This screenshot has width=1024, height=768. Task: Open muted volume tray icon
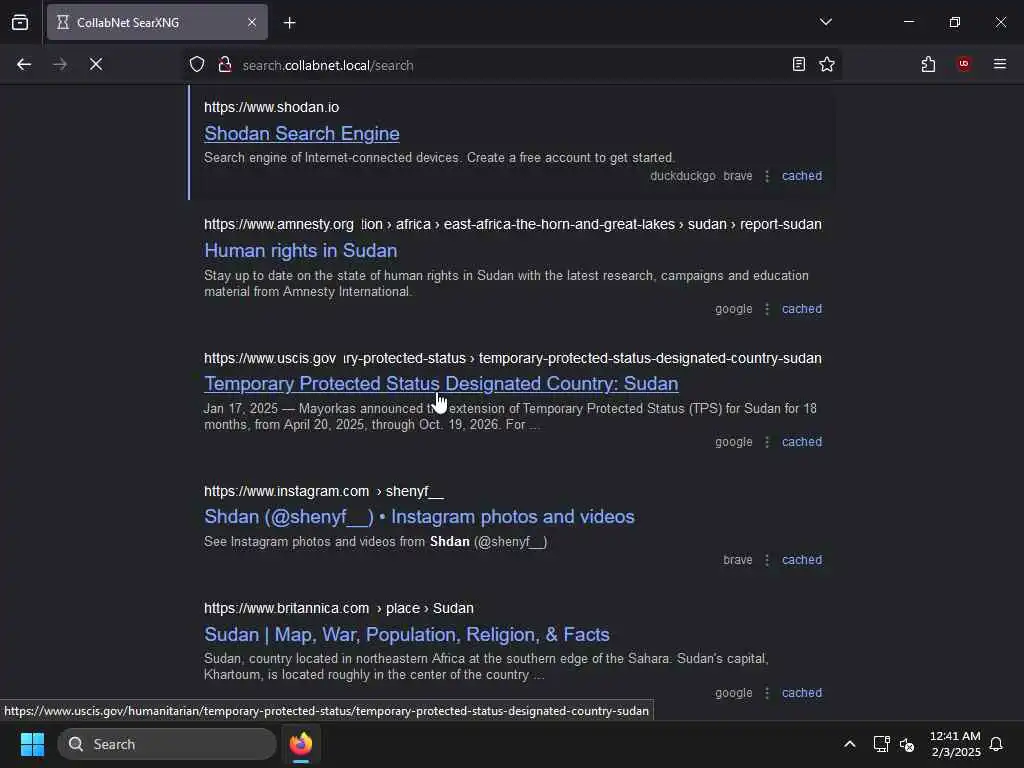907,744
